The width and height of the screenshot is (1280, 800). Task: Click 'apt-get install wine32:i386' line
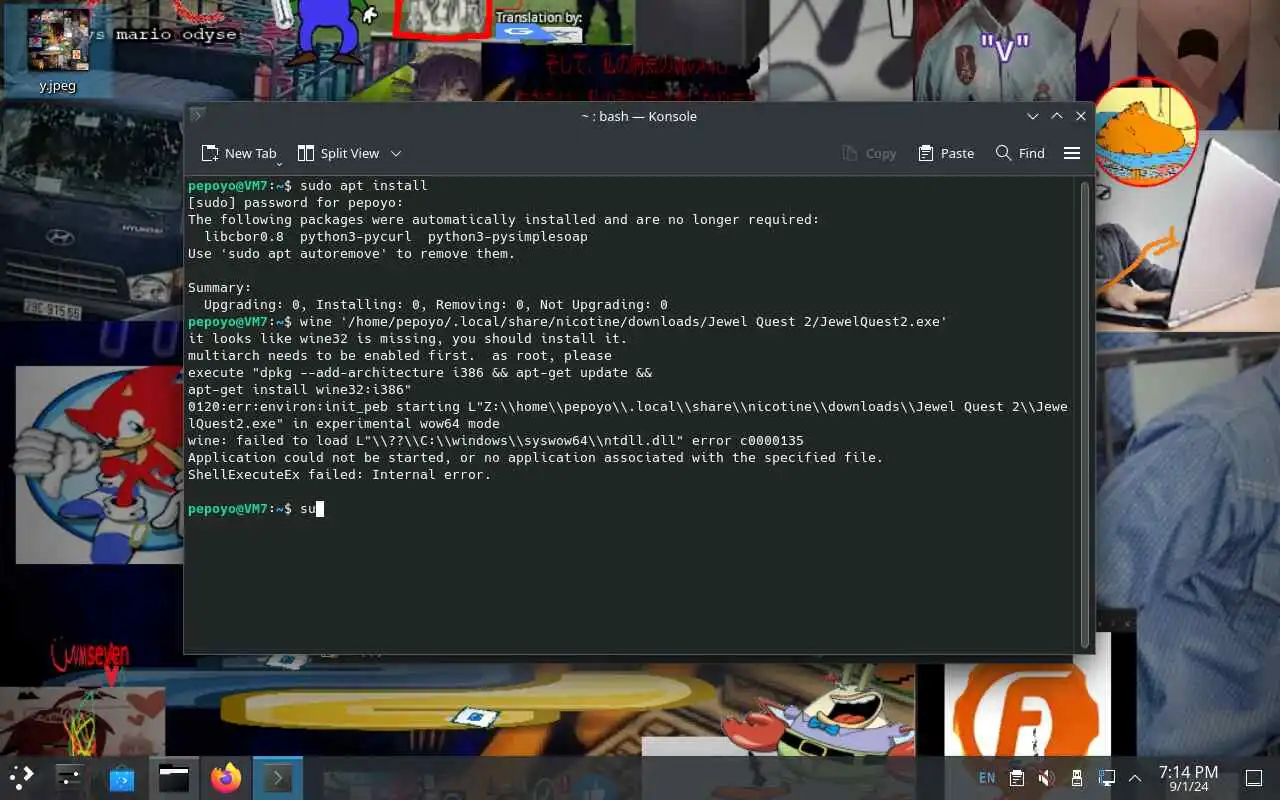[x=300, y=389]
